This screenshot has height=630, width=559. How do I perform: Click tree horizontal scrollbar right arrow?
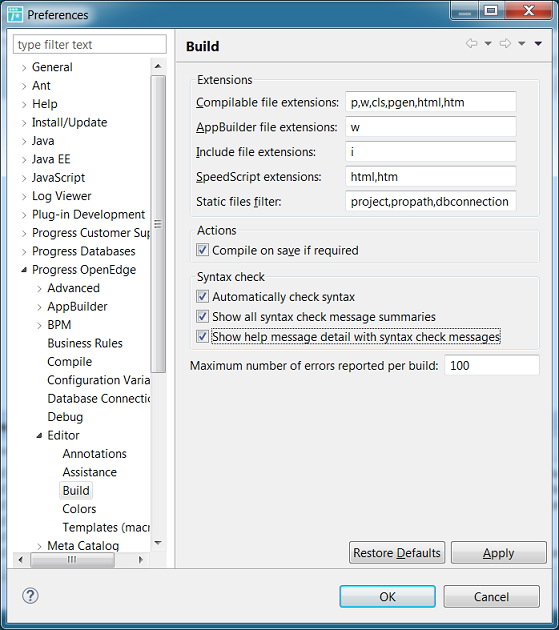tap(140, 559)
